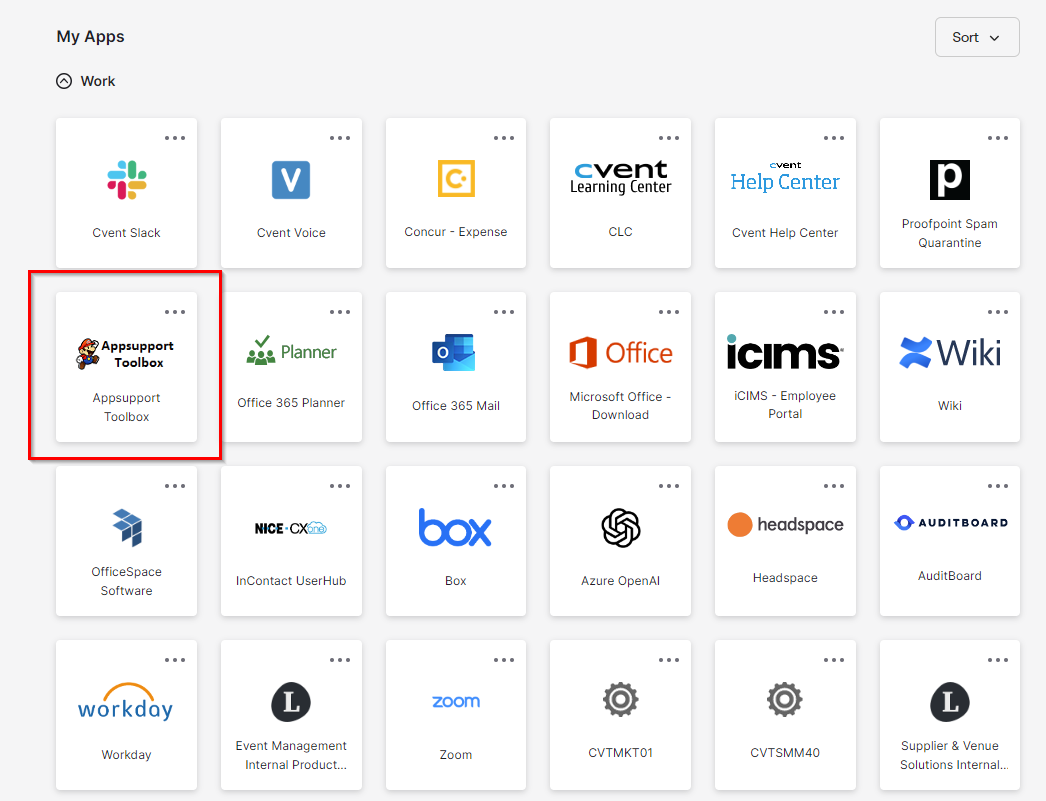Open Appsupport Toolbox Mario icon
This screenshot has width=1046, height=801.
pos(125,353)
